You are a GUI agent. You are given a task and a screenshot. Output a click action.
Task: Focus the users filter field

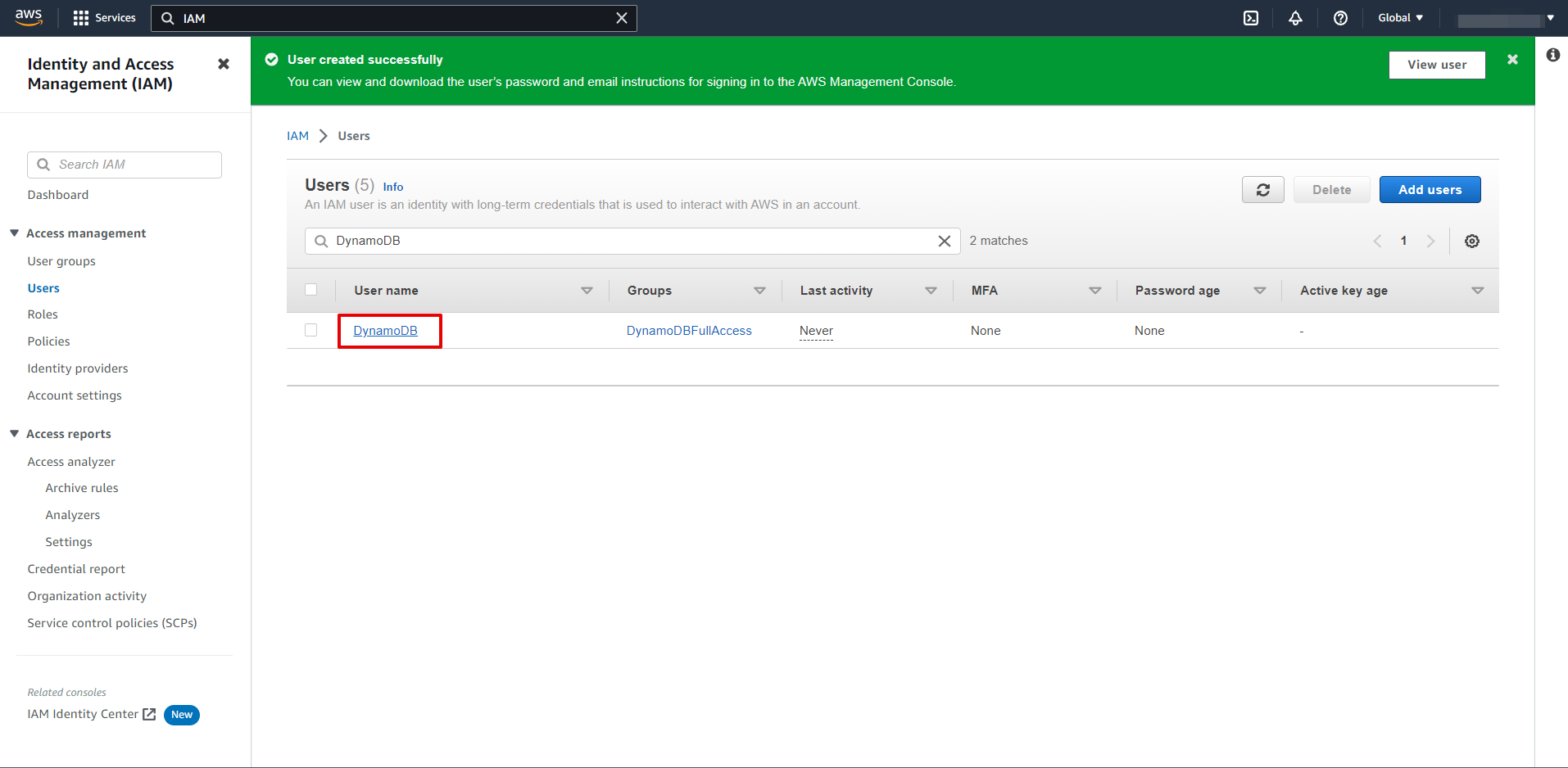632,241
